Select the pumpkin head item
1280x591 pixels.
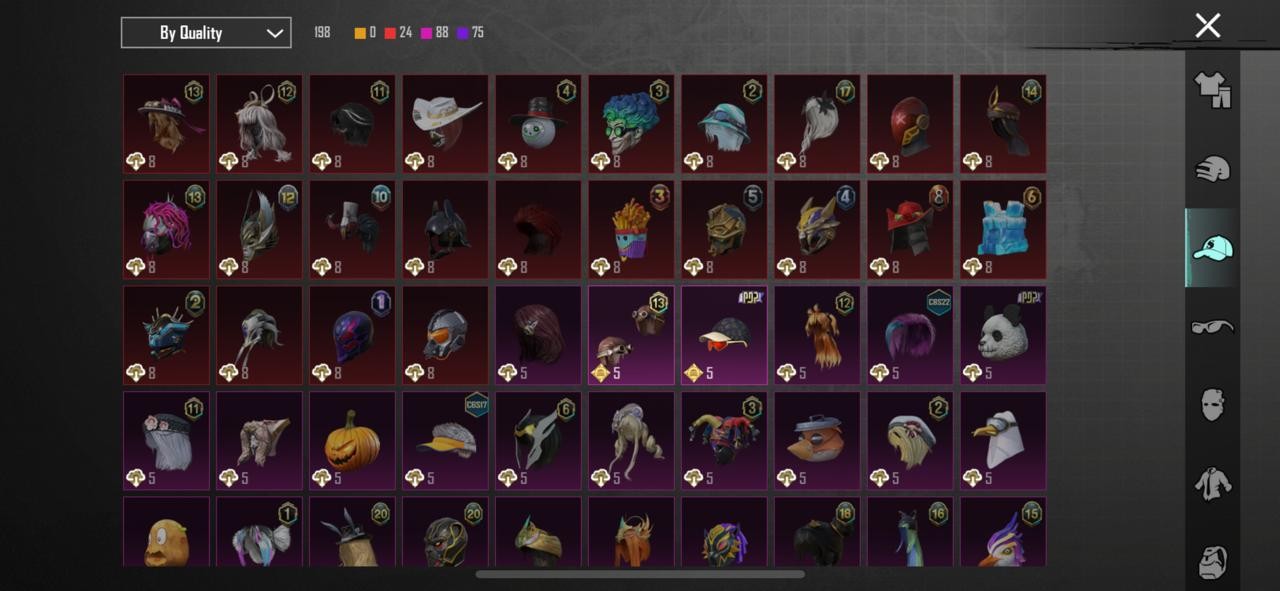(x=352, y=441)
